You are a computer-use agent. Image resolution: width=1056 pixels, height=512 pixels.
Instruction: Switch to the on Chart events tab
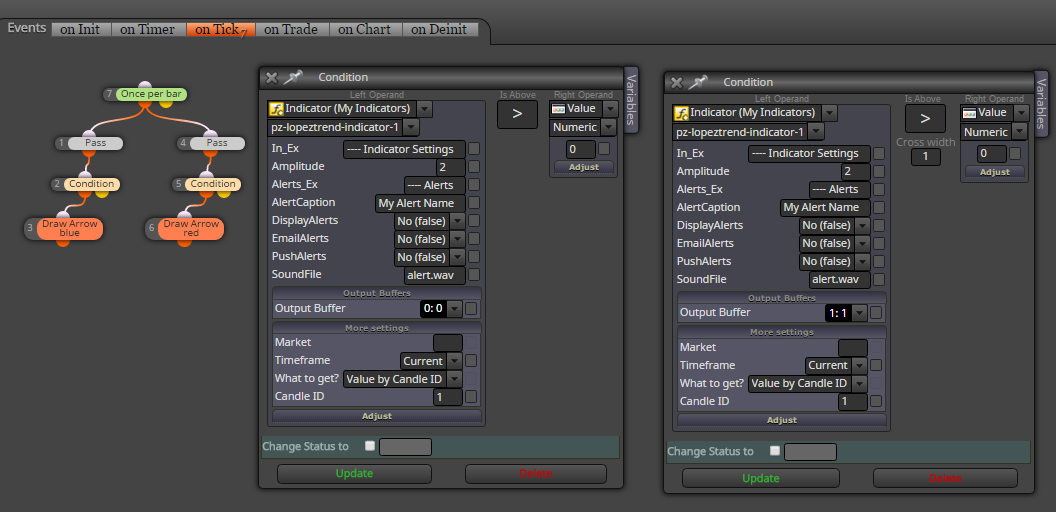[x=364, y=30]
